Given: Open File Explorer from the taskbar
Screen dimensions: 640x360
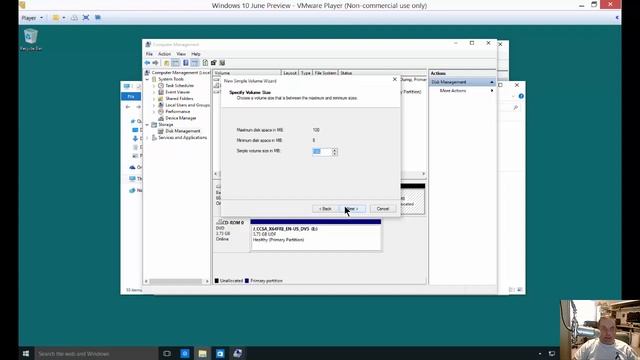Looking at the screenshot, I should [x=202, y=353].
